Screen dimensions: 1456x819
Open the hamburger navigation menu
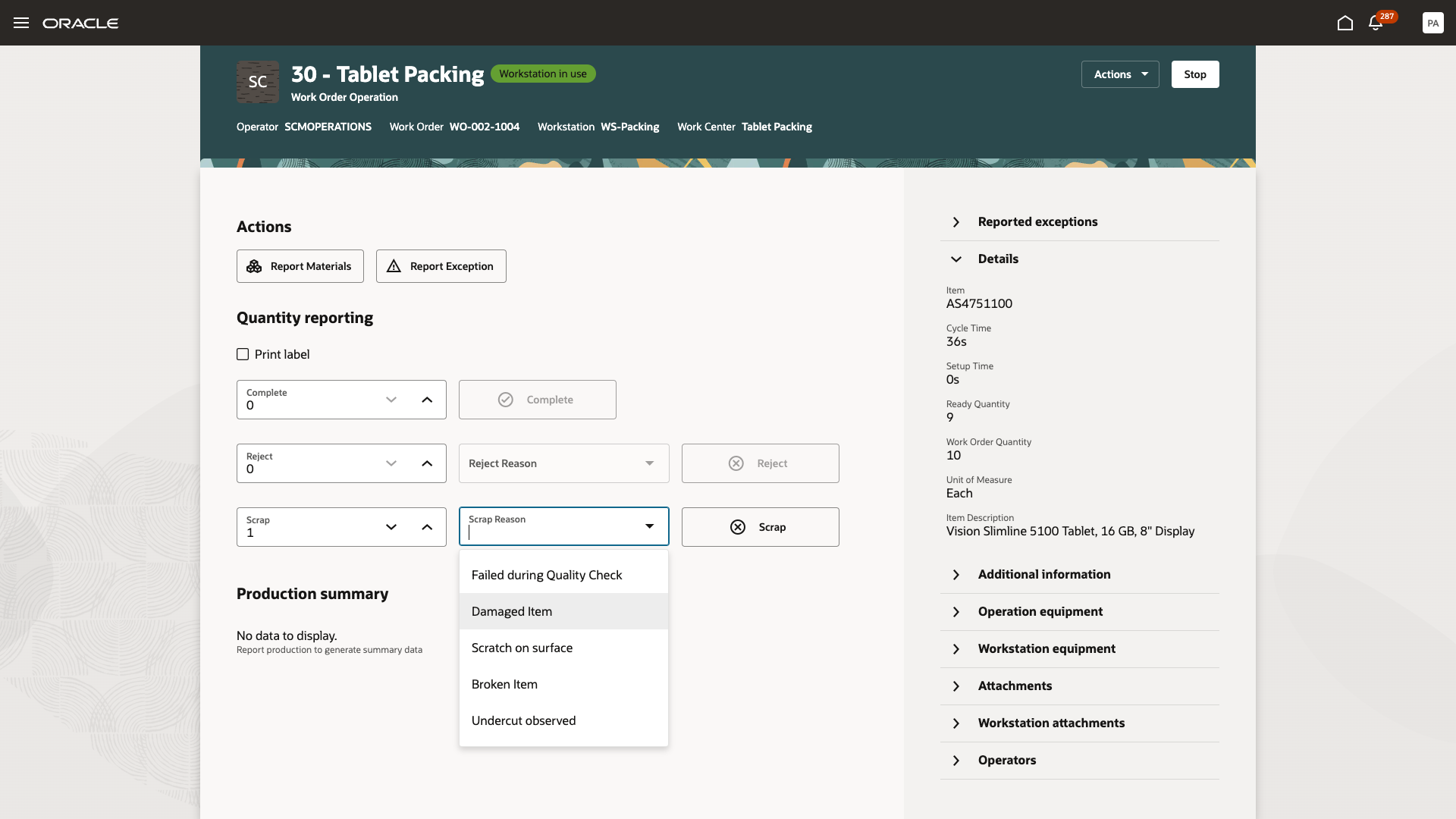click(x=21, y=23)
